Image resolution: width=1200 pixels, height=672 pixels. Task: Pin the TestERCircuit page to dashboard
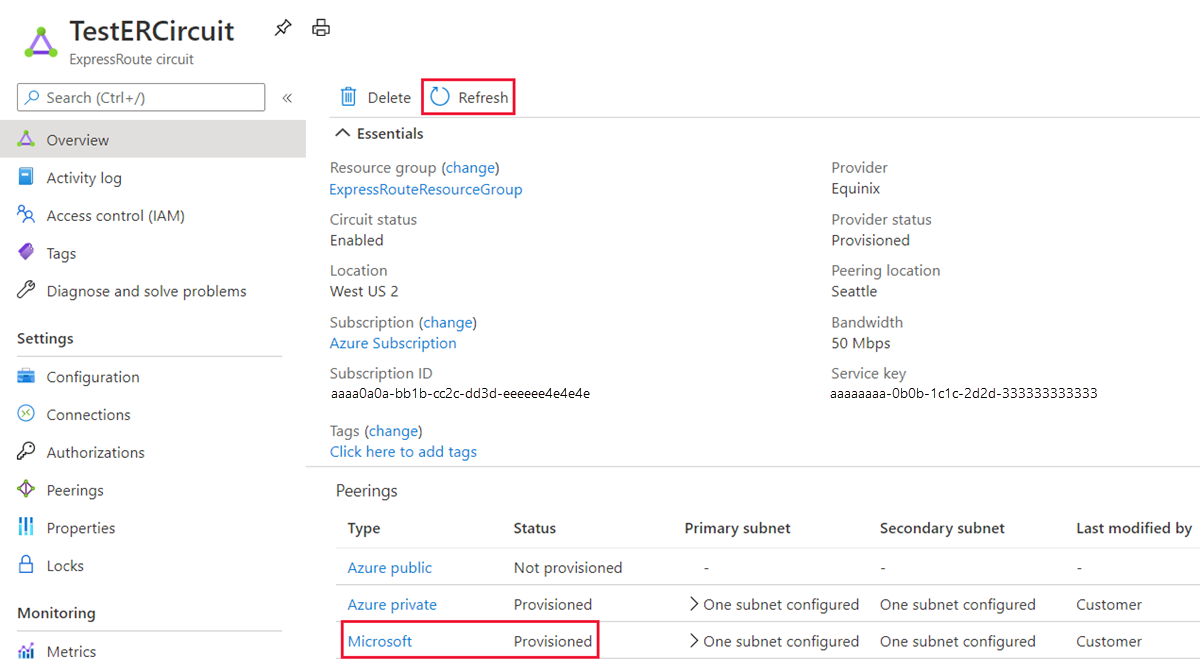click(x=282, y=28)
